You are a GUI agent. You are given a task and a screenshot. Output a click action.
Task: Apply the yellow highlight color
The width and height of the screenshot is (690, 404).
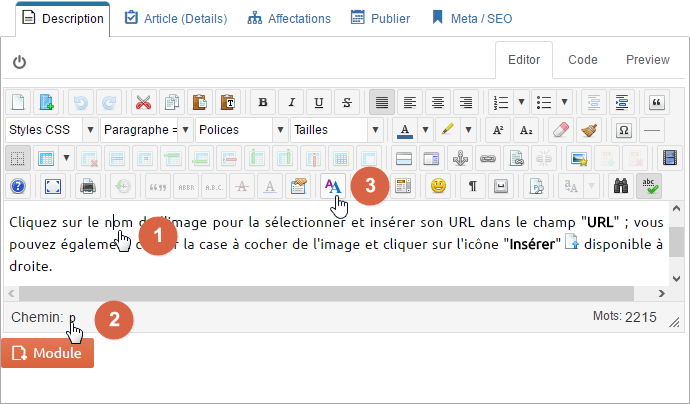point(448,130)
